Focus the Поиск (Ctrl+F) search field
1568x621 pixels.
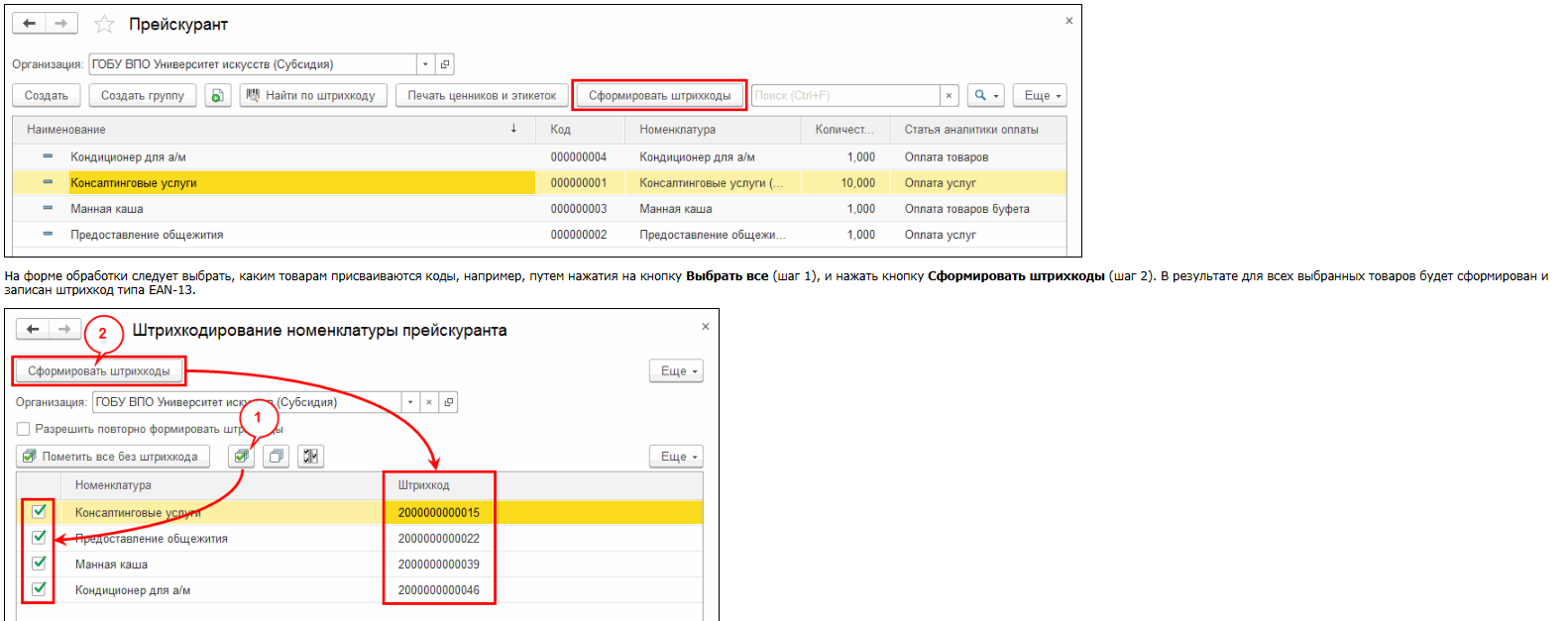(x=844, y=95)
